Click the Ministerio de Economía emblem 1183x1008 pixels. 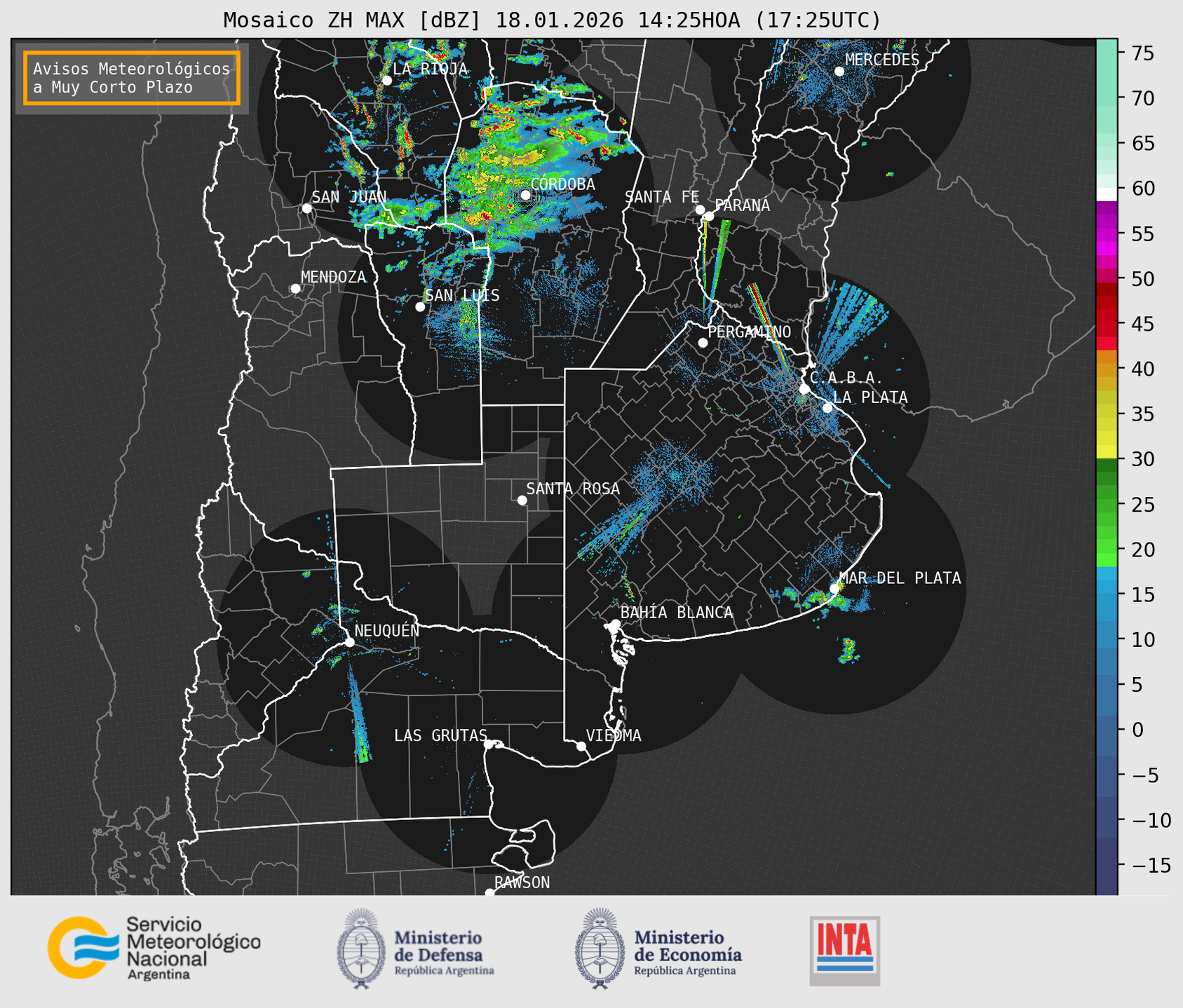pyautogui.click(x=600, y=948)
